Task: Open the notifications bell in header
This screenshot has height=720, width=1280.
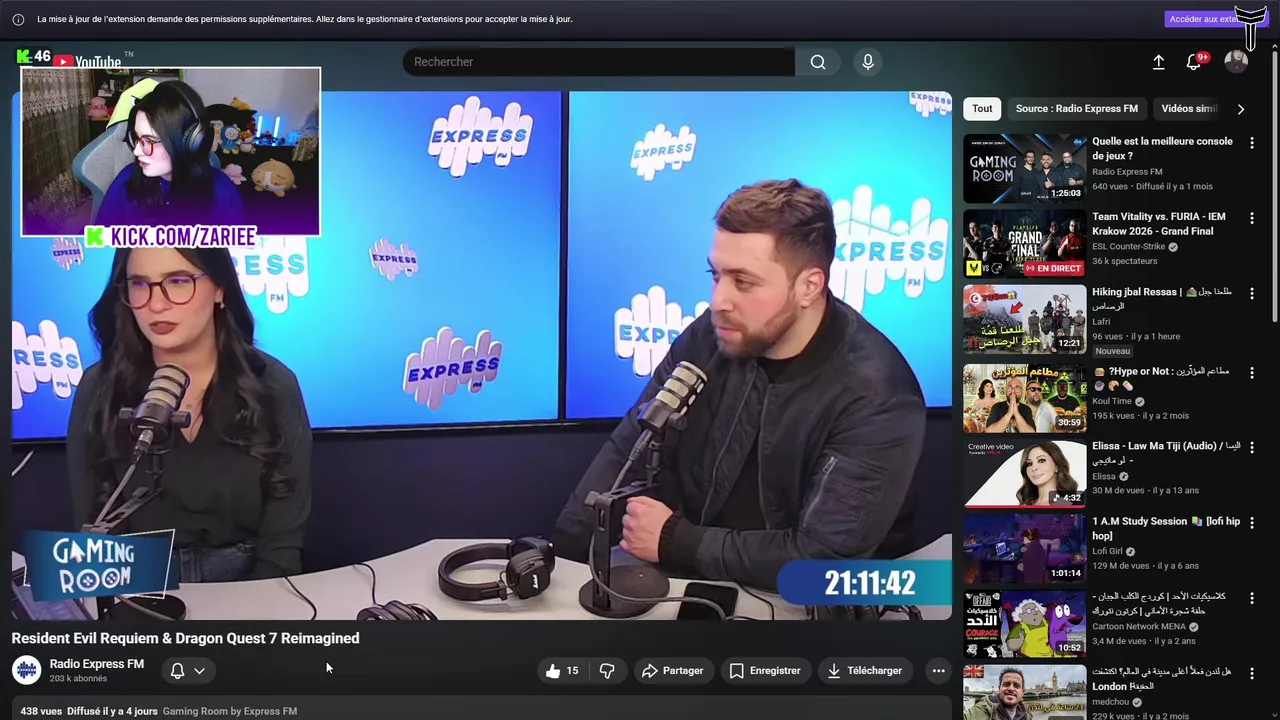Action: click(1194, 62)
